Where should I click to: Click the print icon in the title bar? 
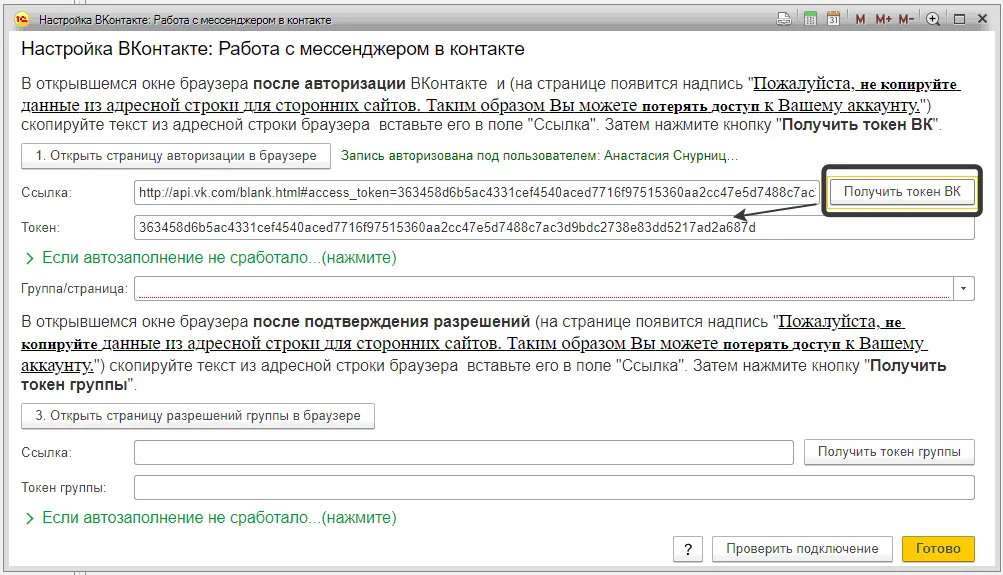click(784, 19)
